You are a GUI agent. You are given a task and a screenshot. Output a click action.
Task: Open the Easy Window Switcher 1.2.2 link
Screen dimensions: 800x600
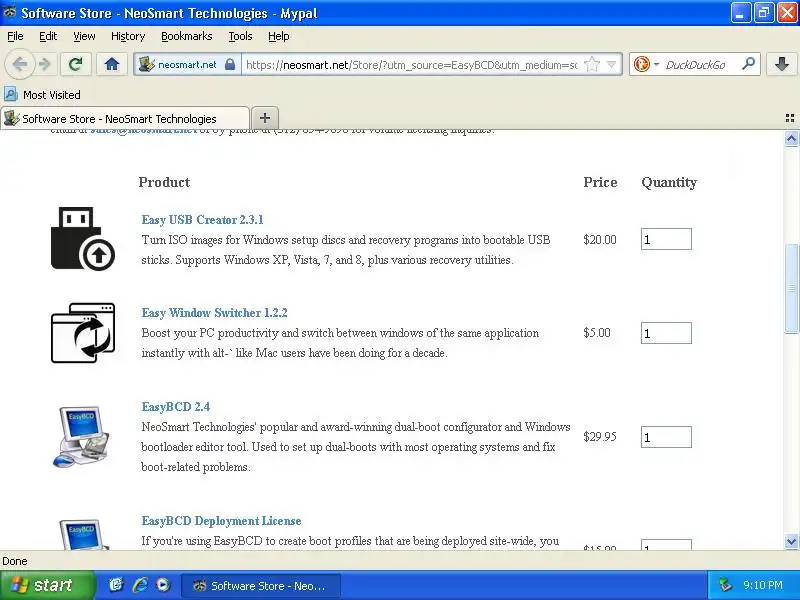(214, 313)
